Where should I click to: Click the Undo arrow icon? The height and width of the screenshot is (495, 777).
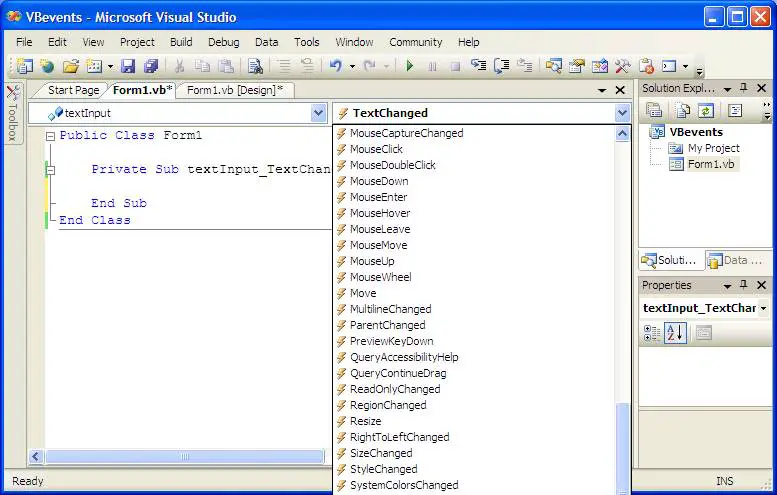(336, 66)
